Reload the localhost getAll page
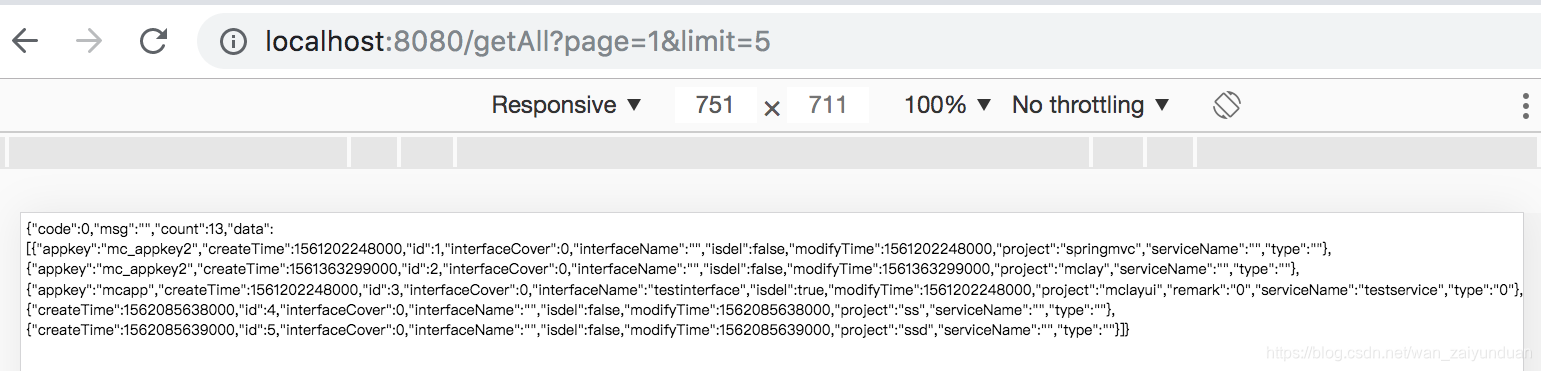 153,41
